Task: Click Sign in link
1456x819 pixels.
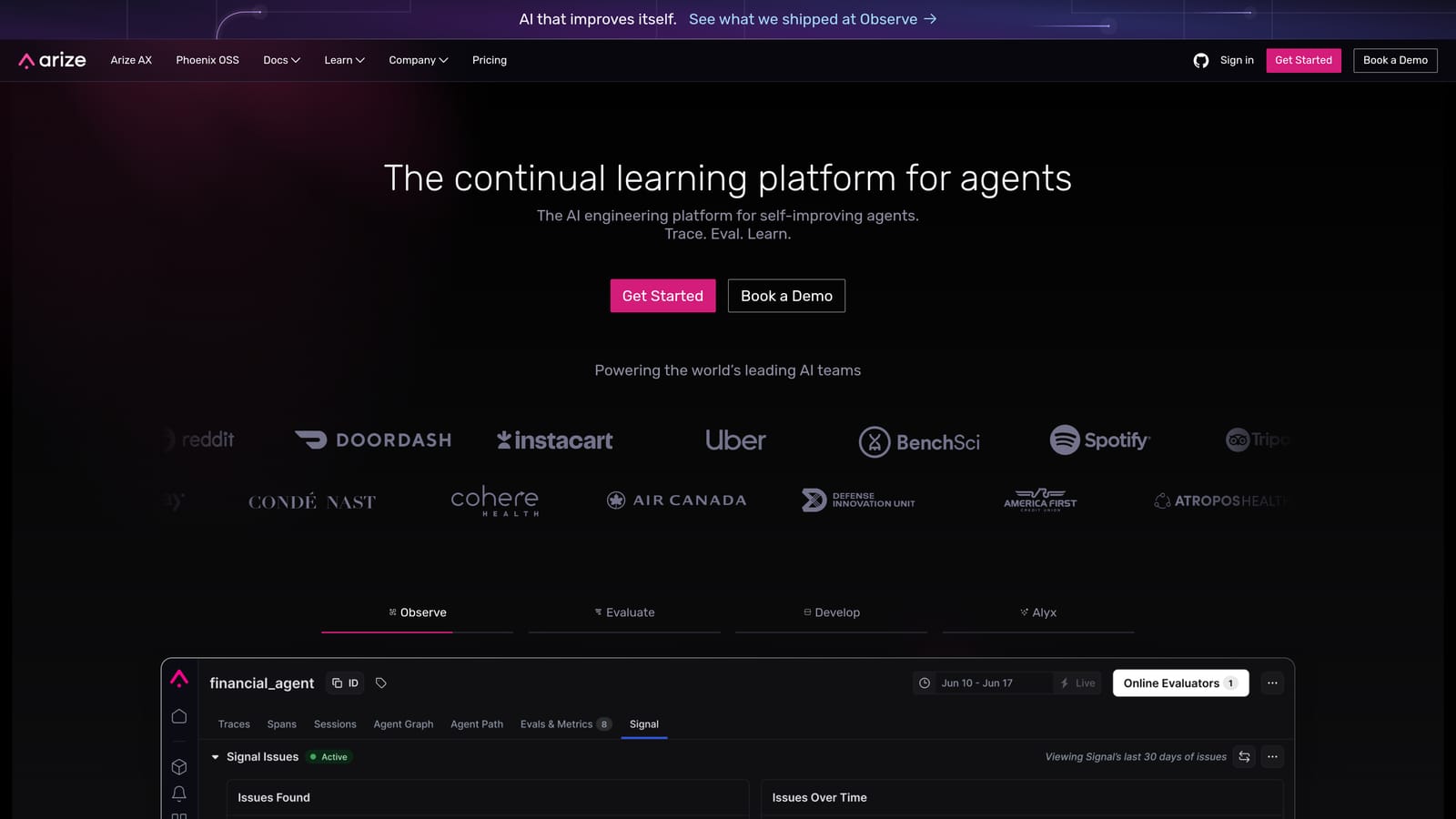Action: coord(1237,60)
